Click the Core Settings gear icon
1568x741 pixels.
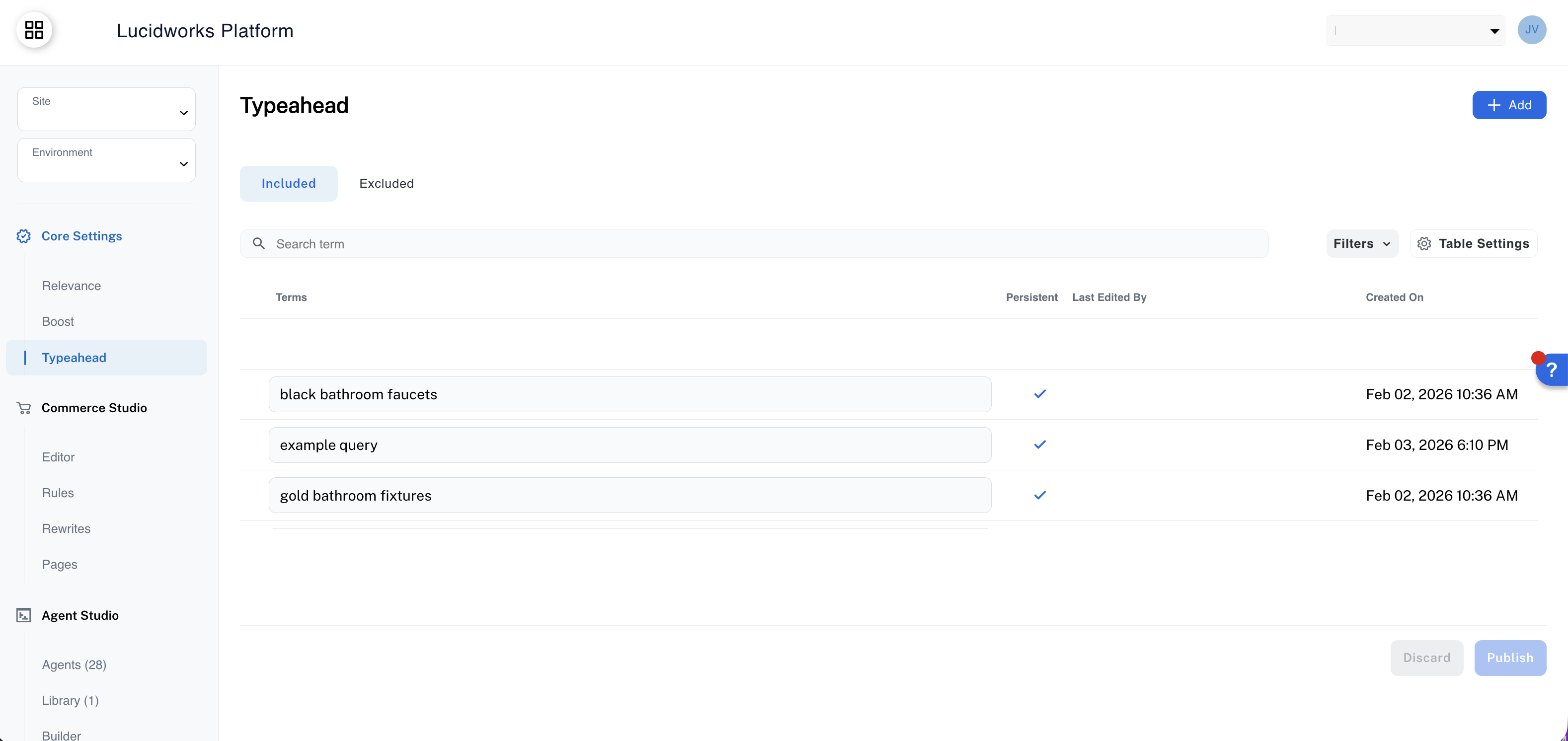click(24, 236)
